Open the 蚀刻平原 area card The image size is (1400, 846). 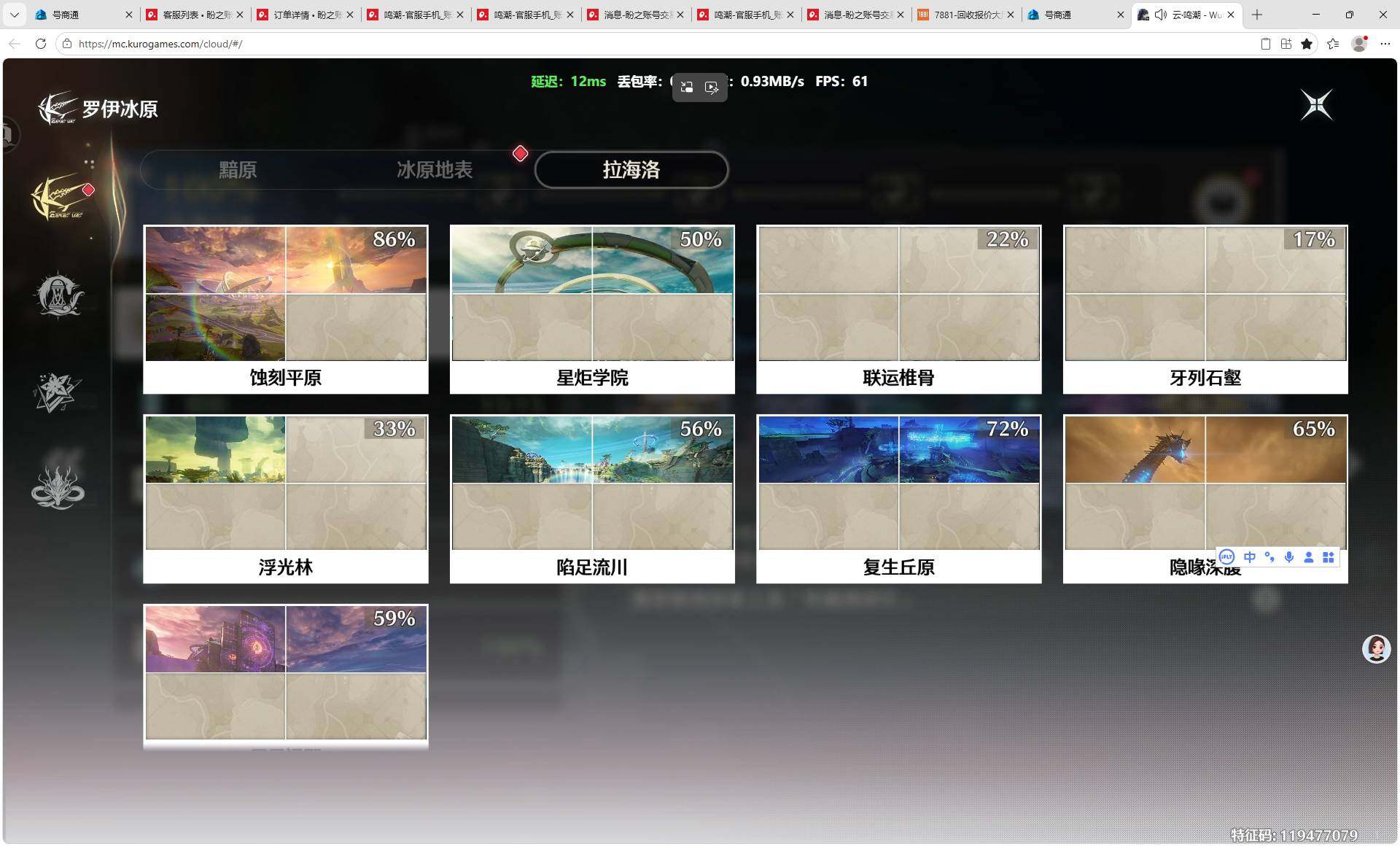coord(286,309)
